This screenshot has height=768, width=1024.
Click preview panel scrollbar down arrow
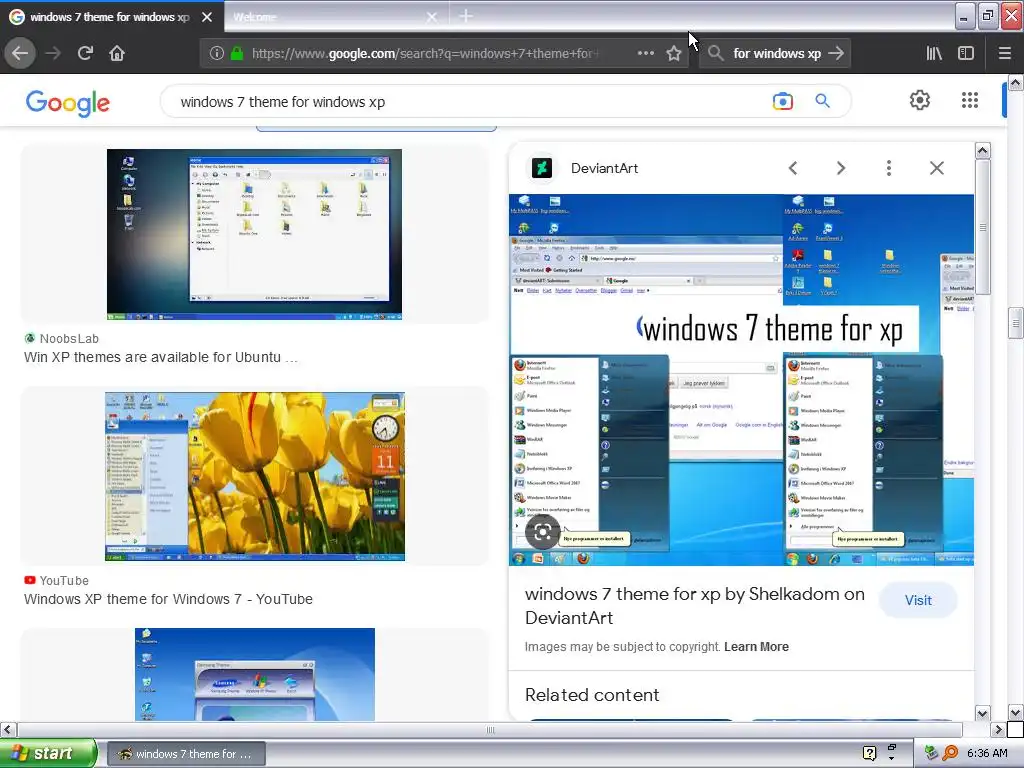[x=982, y=712]
